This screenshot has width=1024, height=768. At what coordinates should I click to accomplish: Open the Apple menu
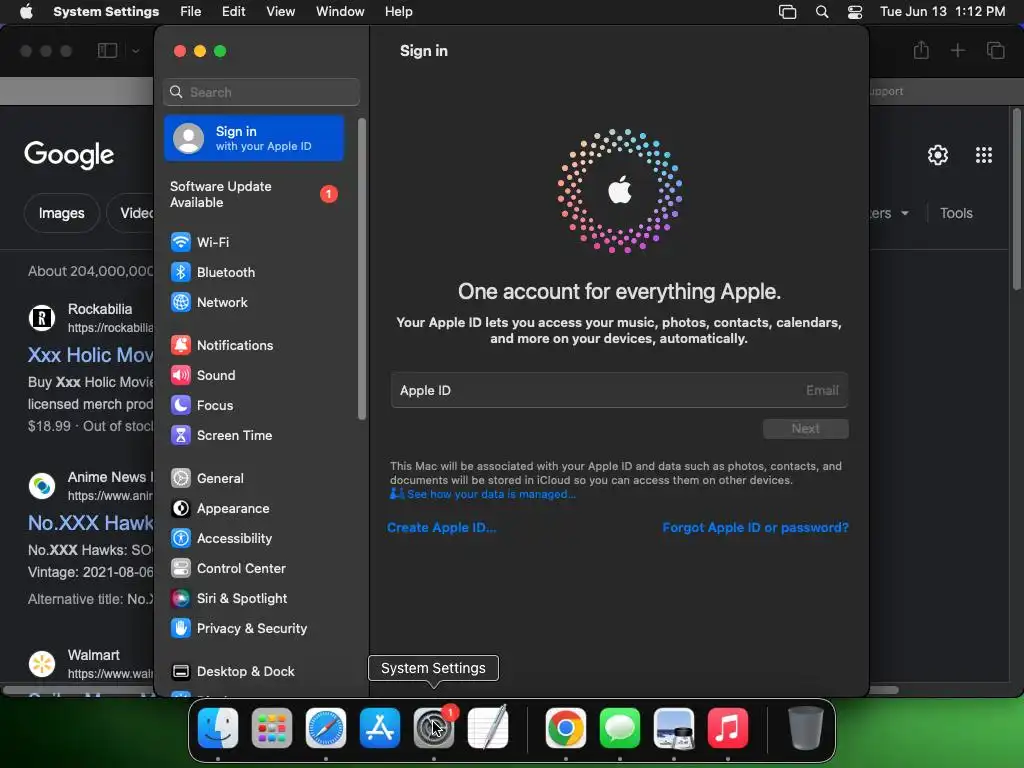(26, 12)
